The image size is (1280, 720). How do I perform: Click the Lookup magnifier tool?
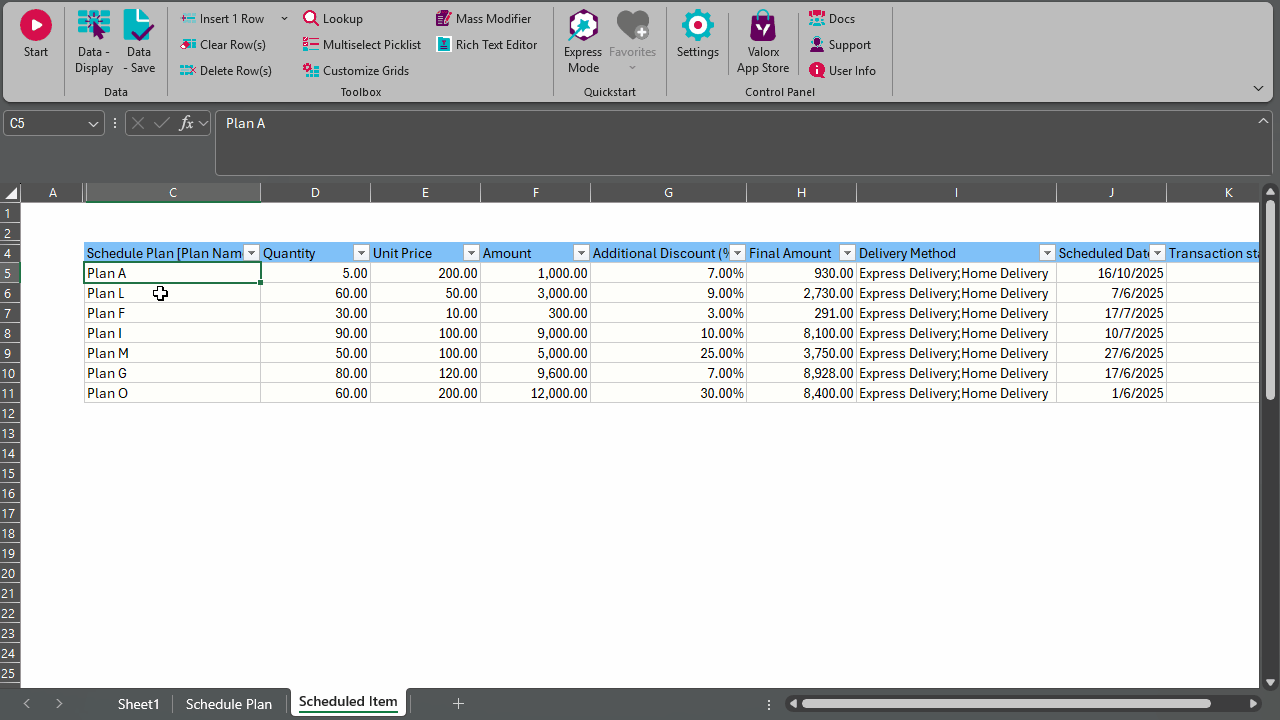pyautogui.click(x=333, y=19)
